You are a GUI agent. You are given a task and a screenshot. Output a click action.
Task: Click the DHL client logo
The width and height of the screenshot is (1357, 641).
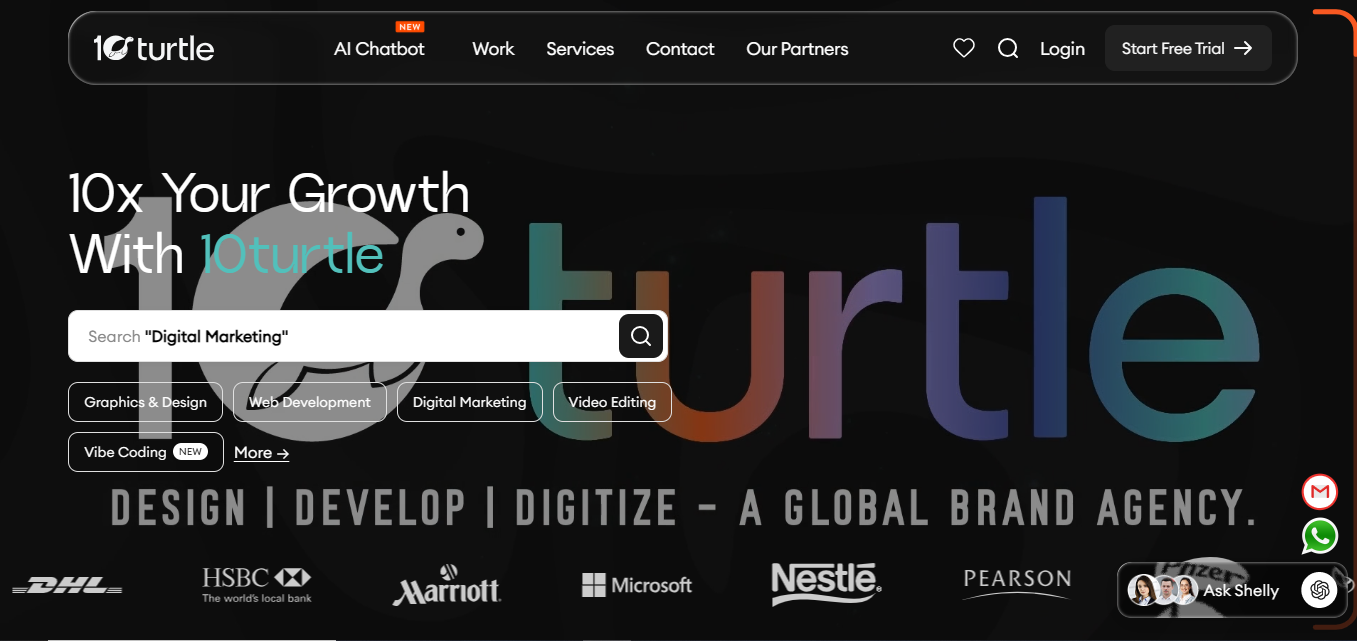pyautogui.click(x=67, y=585)
